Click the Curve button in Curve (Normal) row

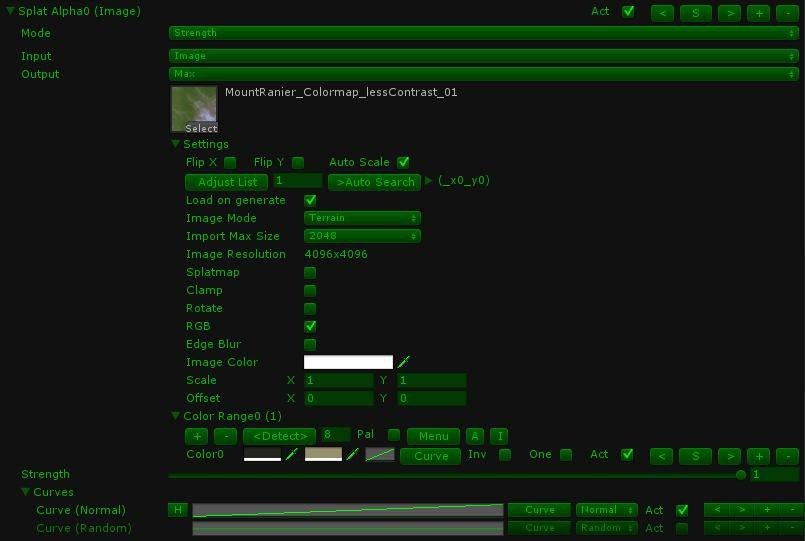coord(539,510)
